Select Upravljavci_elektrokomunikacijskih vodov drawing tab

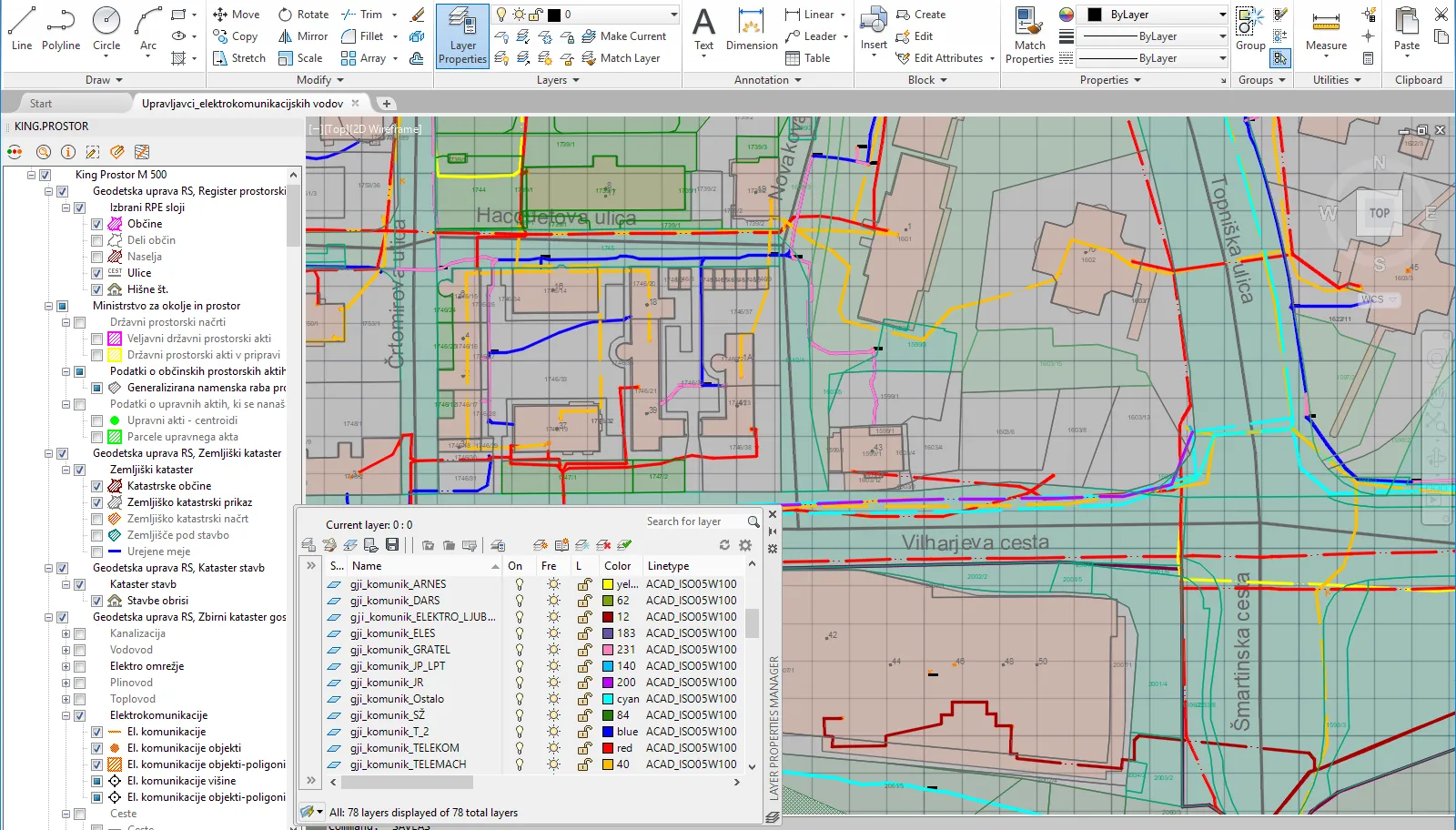coord(242,104)
